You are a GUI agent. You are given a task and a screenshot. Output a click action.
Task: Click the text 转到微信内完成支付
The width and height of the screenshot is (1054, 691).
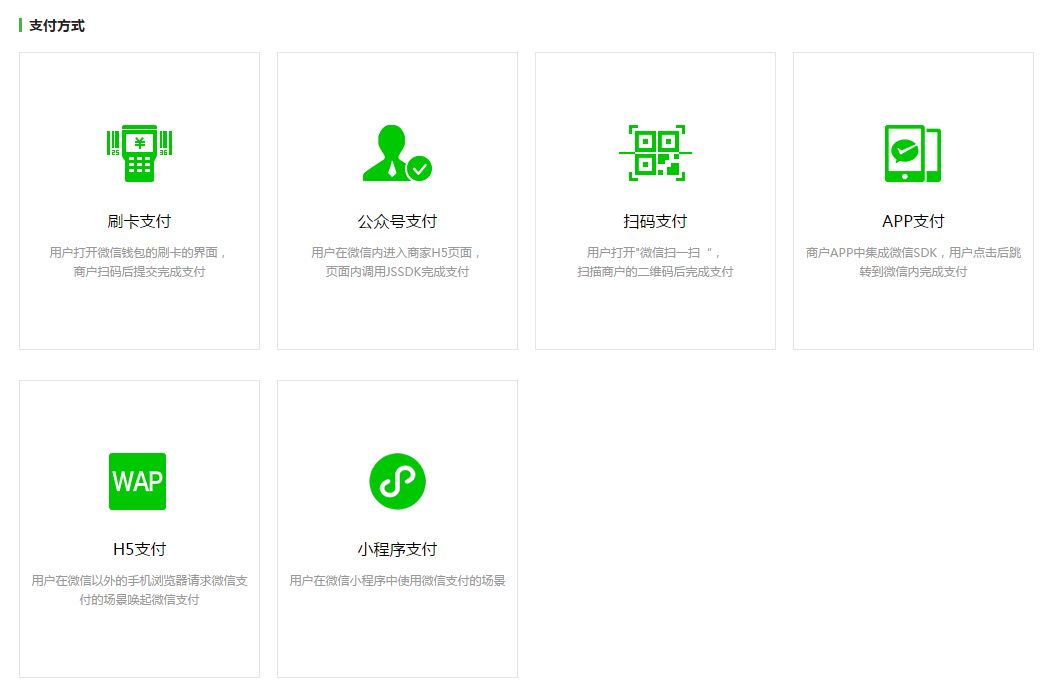pos(914,272)
